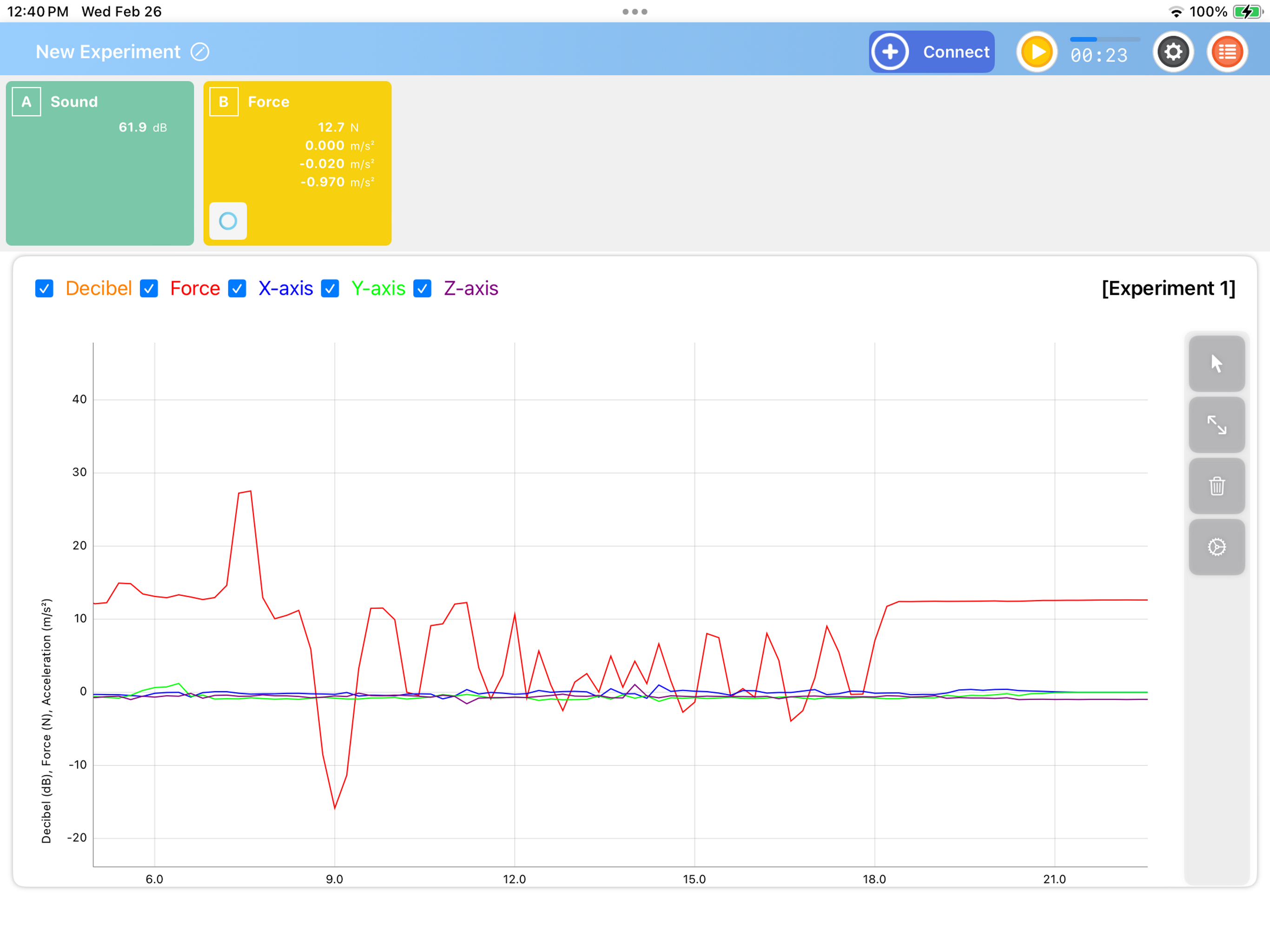The height and width of the screenshot is (952, 1270).
Task: Select the cursor pointer tool on graph
Action: tap(1217, 364)
